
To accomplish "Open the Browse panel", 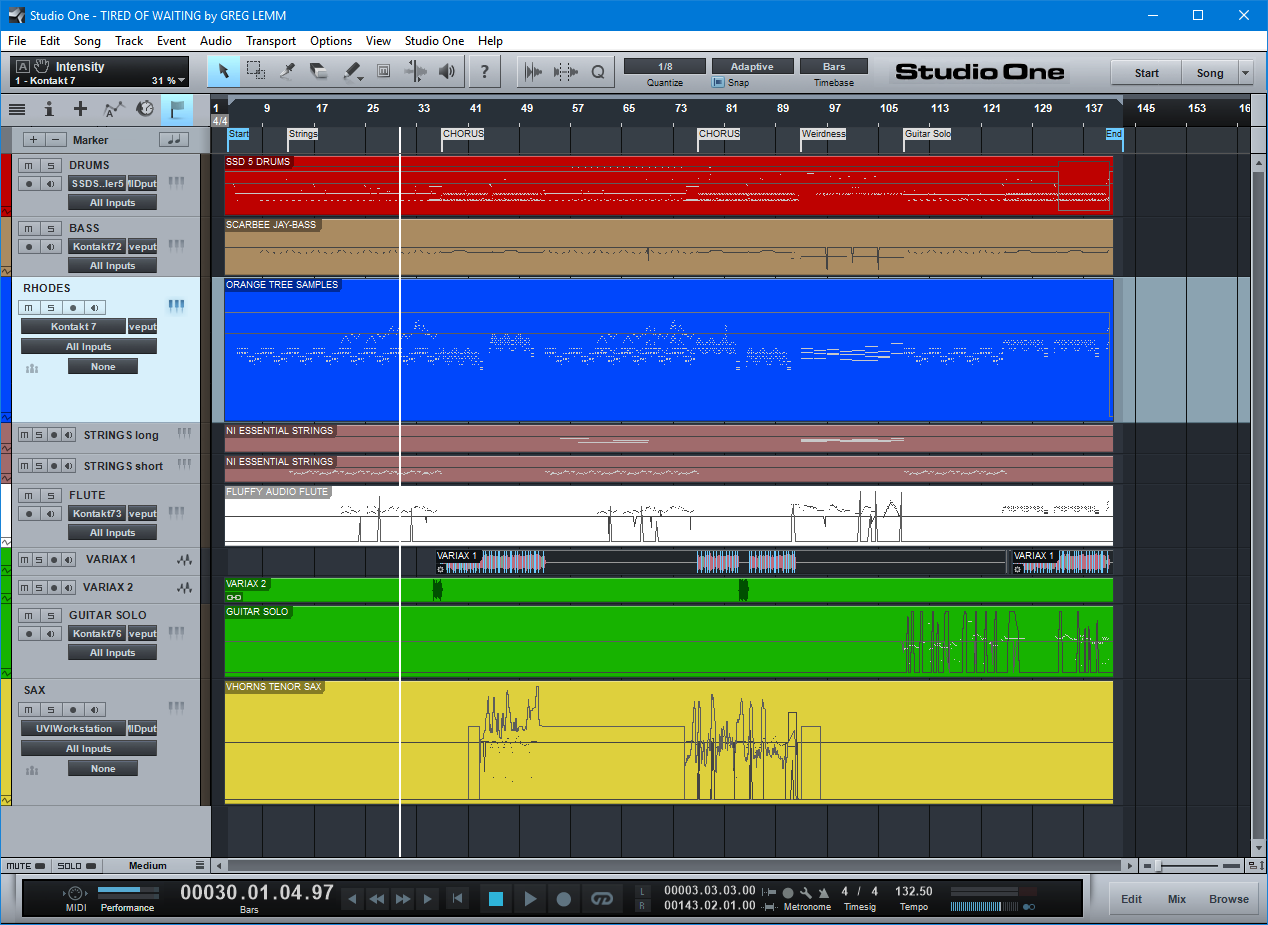I will pyautogui.click(x=1229, y=899).
